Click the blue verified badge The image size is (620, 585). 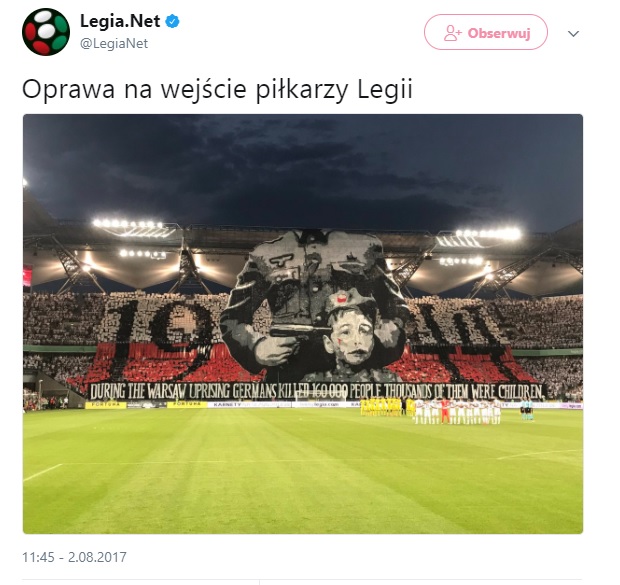click(172, 21)
